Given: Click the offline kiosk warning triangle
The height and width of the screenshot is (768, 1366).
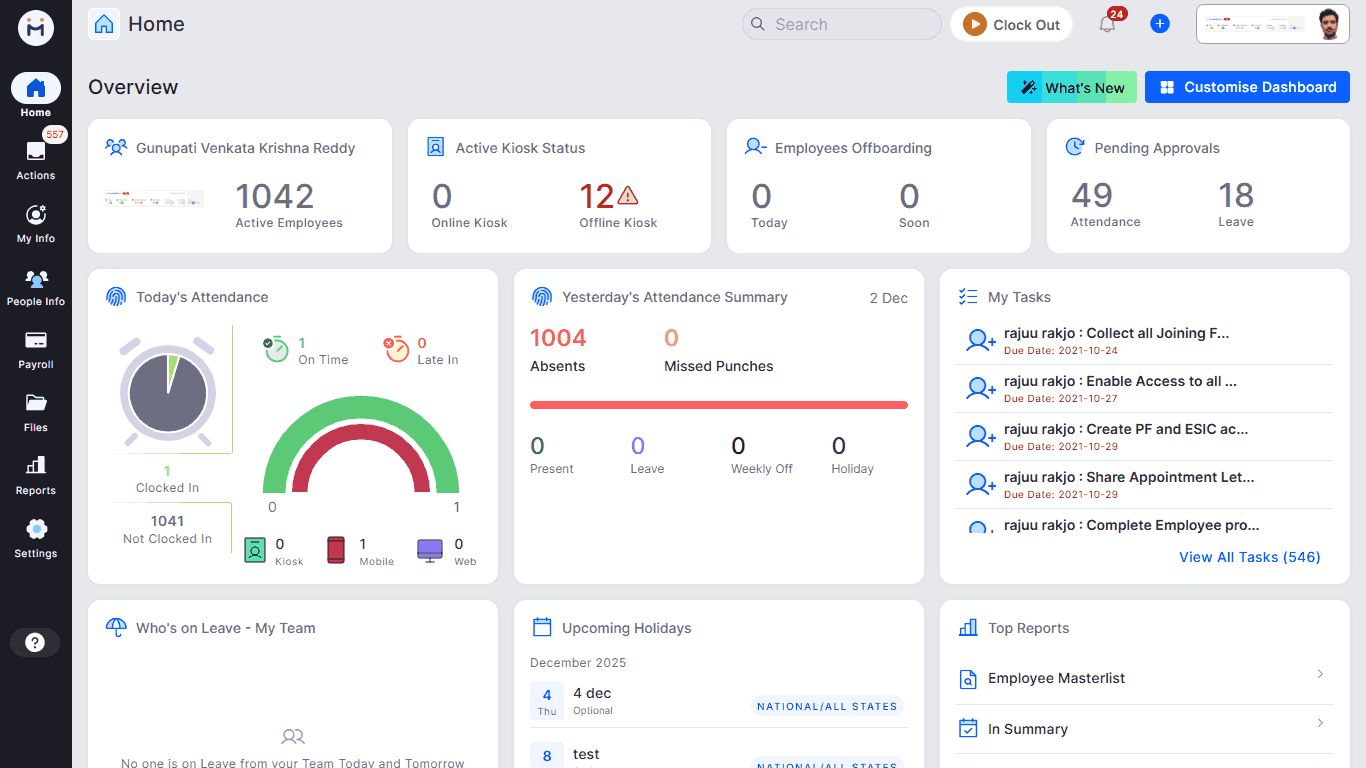Looking at the screenshot, I should [x=627, y=194].
